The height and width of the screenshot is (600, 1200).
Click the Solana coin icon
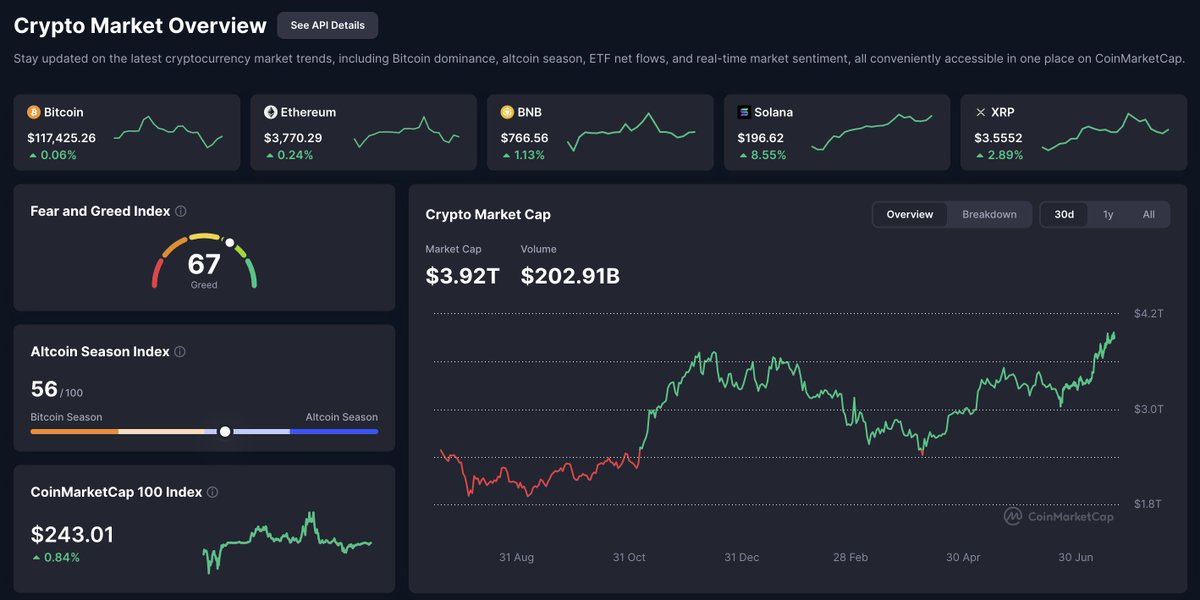click(x=742, y=112)
